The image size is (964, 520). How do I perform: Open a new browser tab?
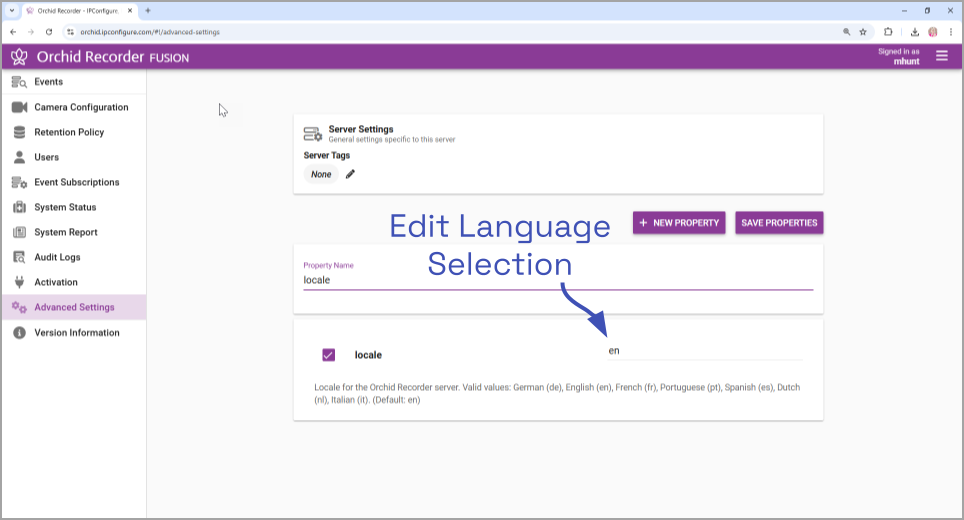click(x=148, y=10)
